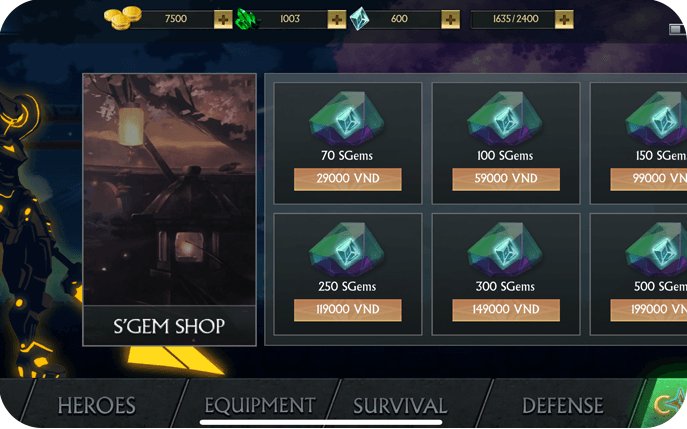
Task: Purchase 300 SGems for 149000 VND
Action: [506, 310]
